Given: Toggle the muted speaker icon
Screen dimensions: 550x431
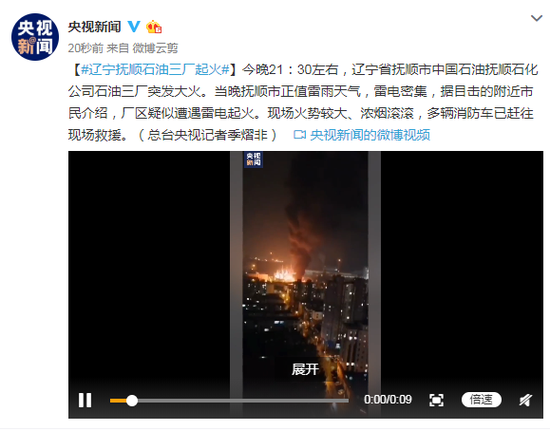Looking at the screenshot, I should coord(525,400).
